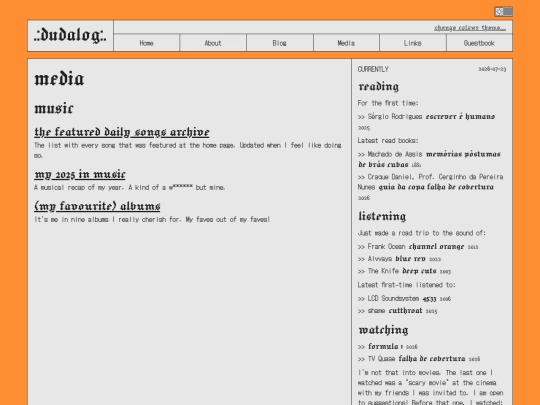Click the reading sidebar heading
Screen dimensions: 540x405
pos(378,86)
